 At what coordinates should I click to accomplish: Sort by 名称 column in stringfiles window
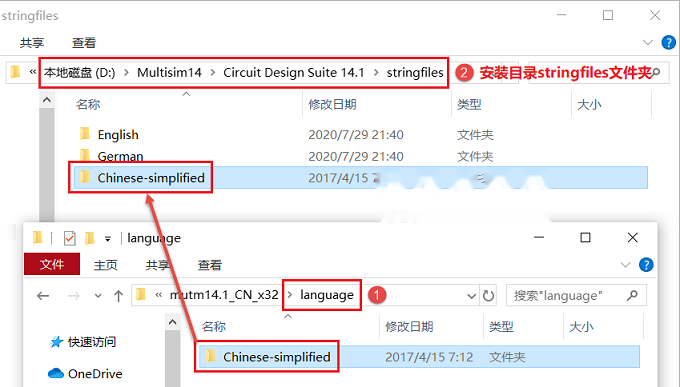pos(88,105)
